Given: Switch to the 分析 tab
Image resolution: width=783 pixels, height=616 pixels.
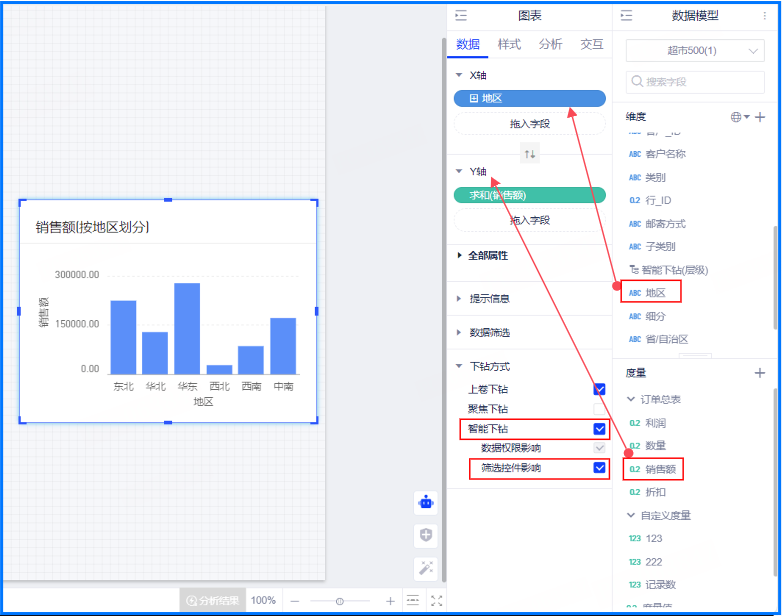Looking at the screenshot, I should point(550,44).
